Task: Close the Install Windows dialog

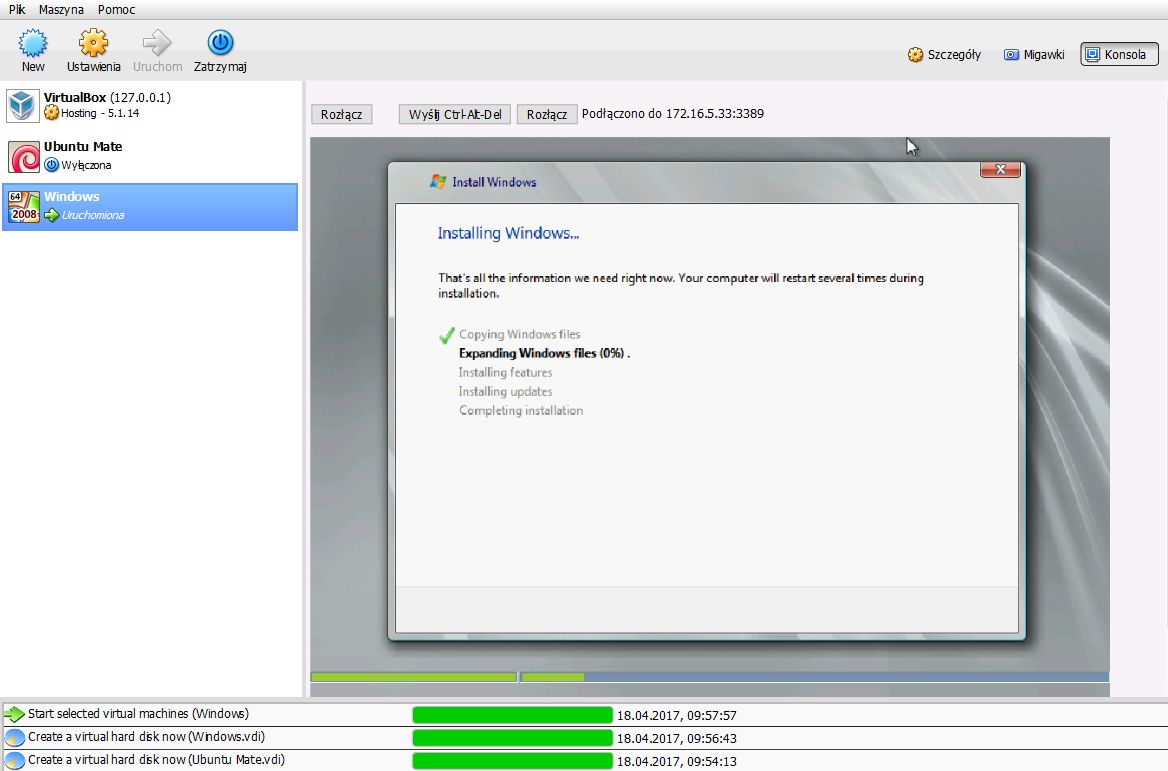Action: click(1000, 169)
